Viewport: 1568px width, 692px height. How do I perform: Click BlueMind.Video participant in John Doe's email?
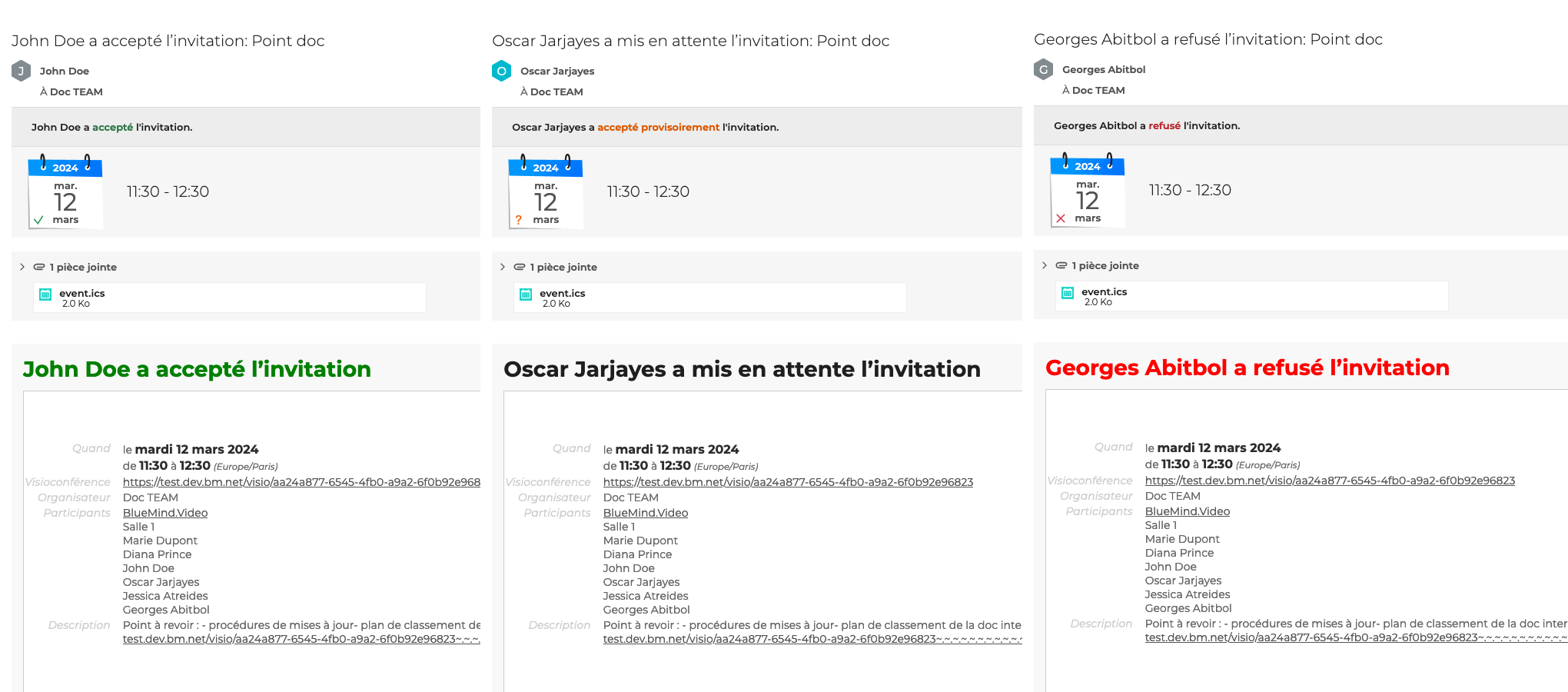(x=165, y=513)
